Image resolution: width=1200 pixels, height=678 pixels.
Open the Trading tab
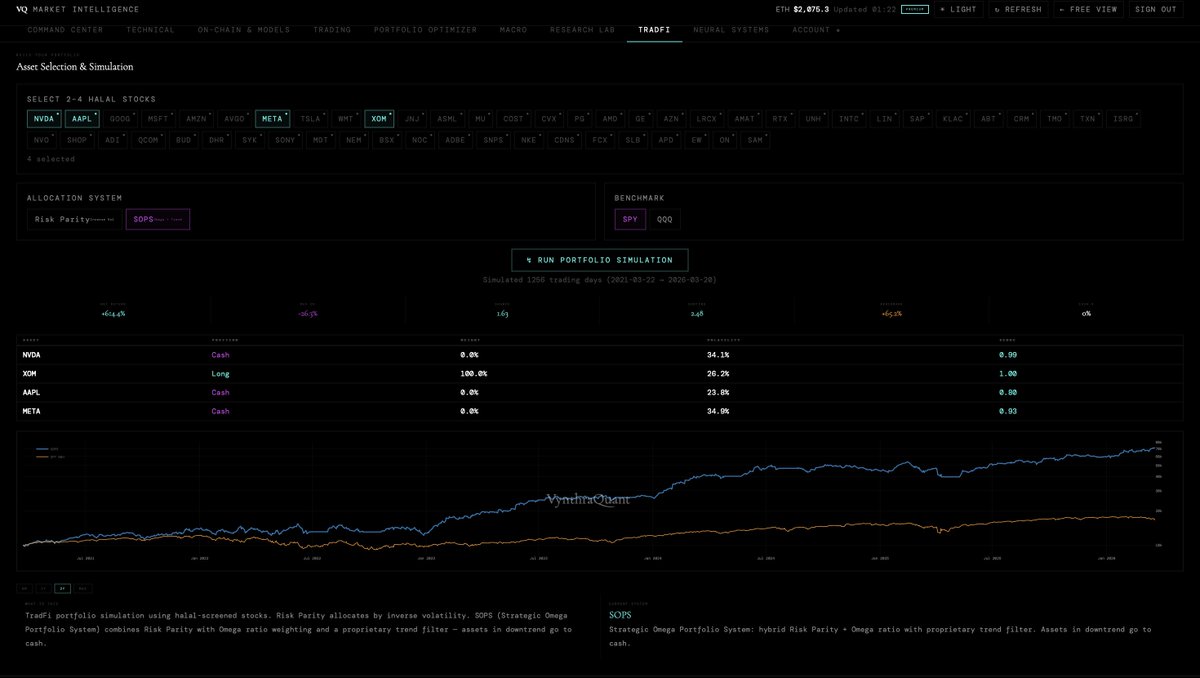pyautogui.click(x=332, y=30)
